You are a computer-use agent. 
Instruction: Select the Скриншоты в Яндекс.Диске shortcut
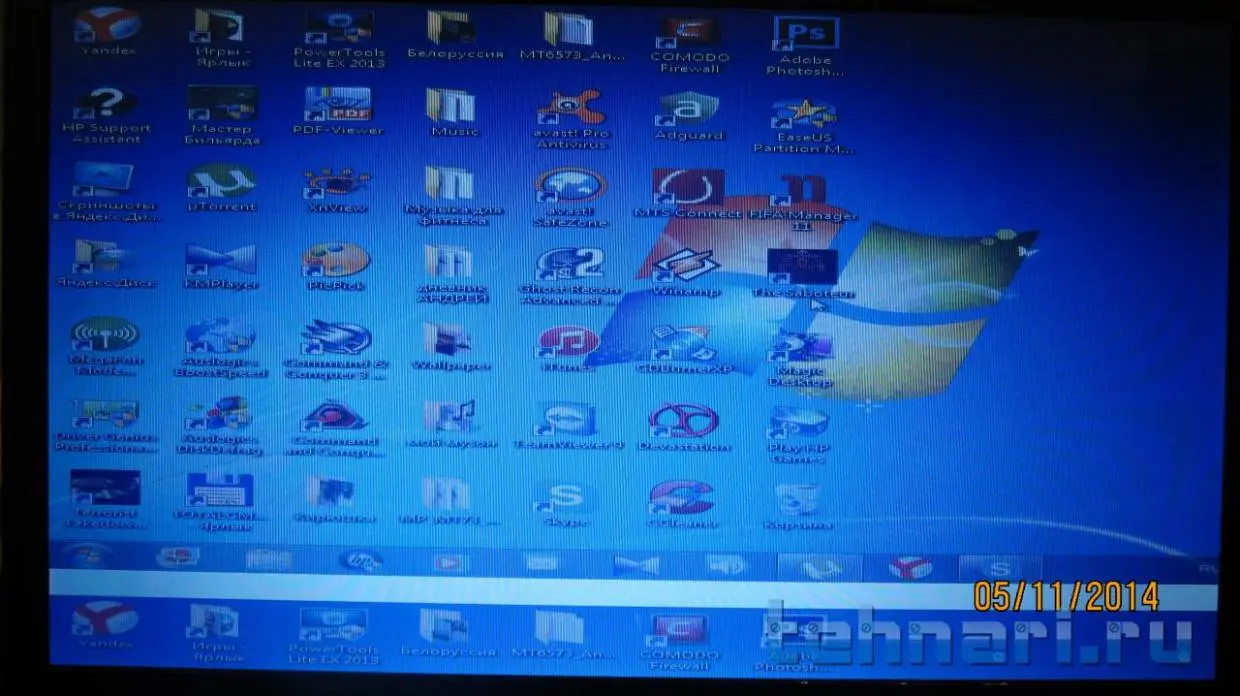click(x=106, y=192)
